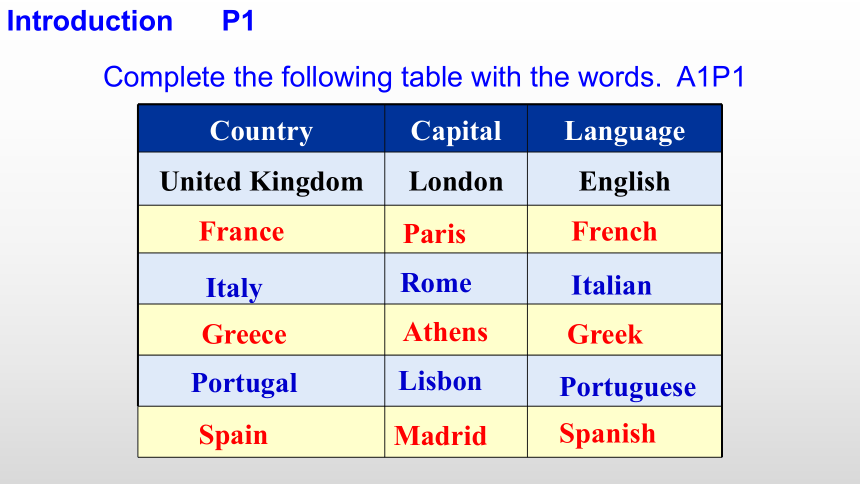
Task: Click the Portugal cell
Action: click(261, 381)
